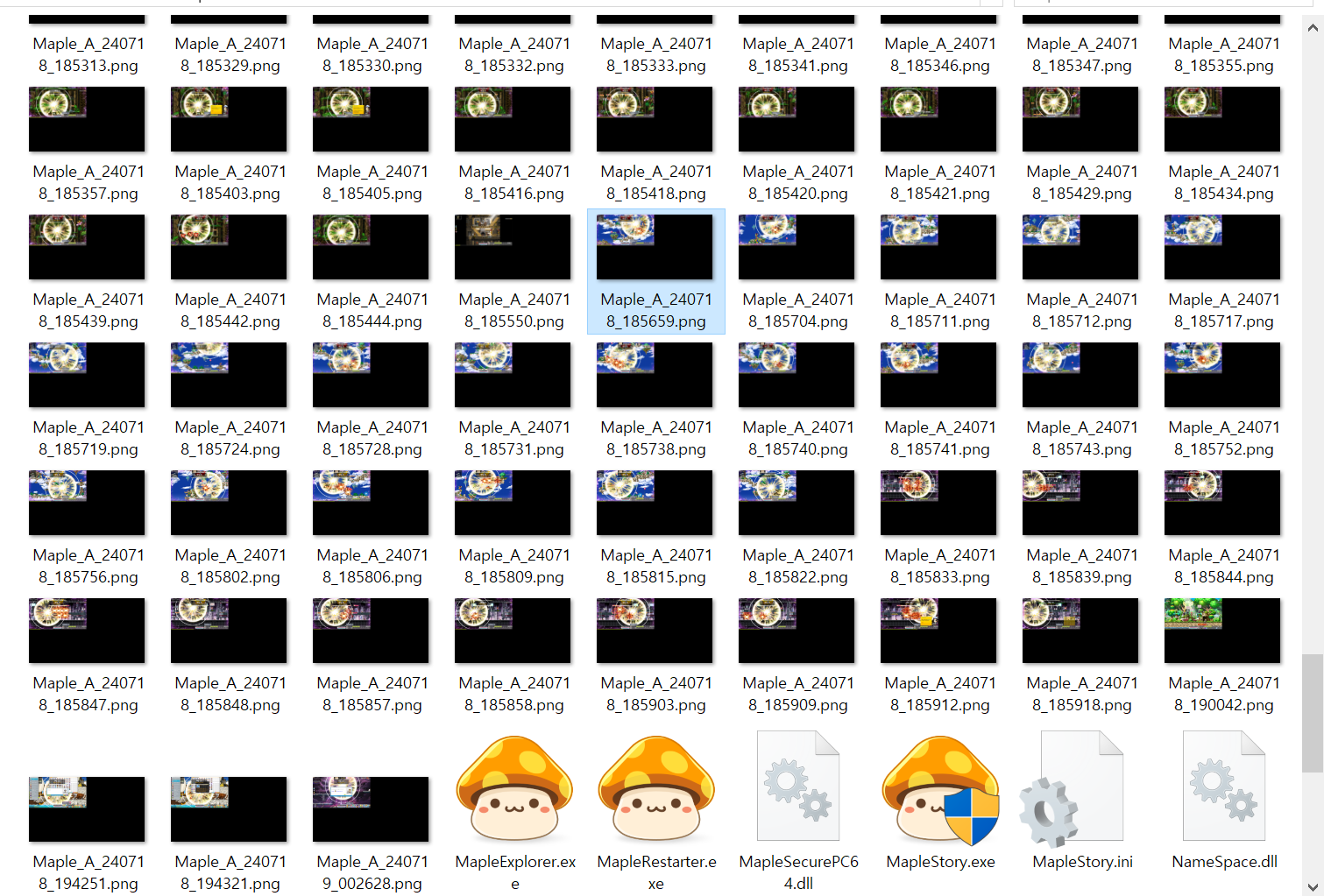Select thumbnail of Maple_A_240718_185912.png
1324x896 pixels.
coord(938,631)
